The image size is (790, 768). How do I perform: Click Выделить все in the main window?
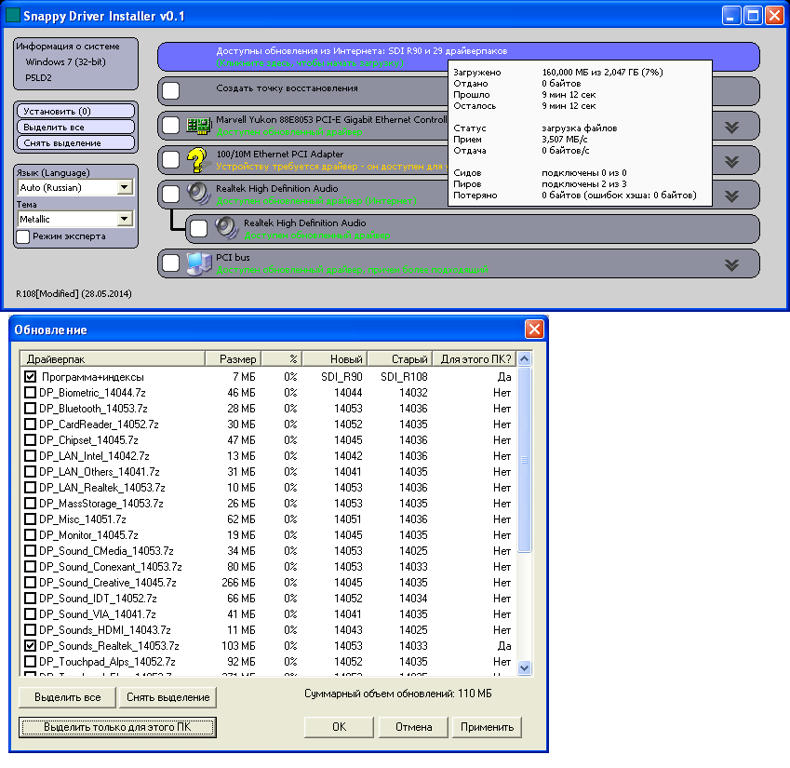coord(76,127)
